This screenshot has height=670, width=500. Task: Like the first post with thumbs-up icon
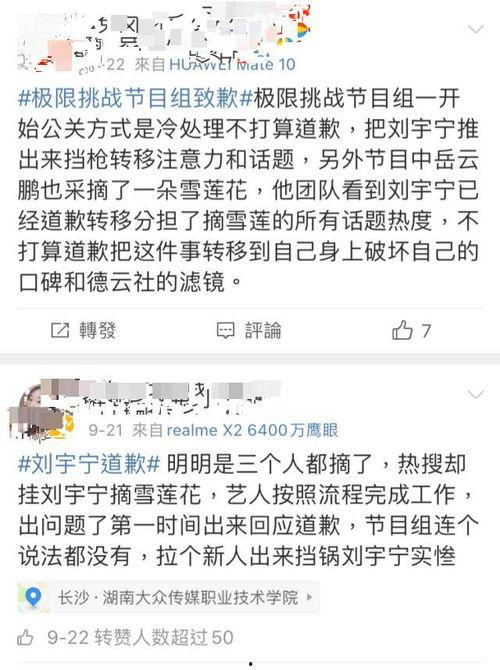tap(402, 330)
